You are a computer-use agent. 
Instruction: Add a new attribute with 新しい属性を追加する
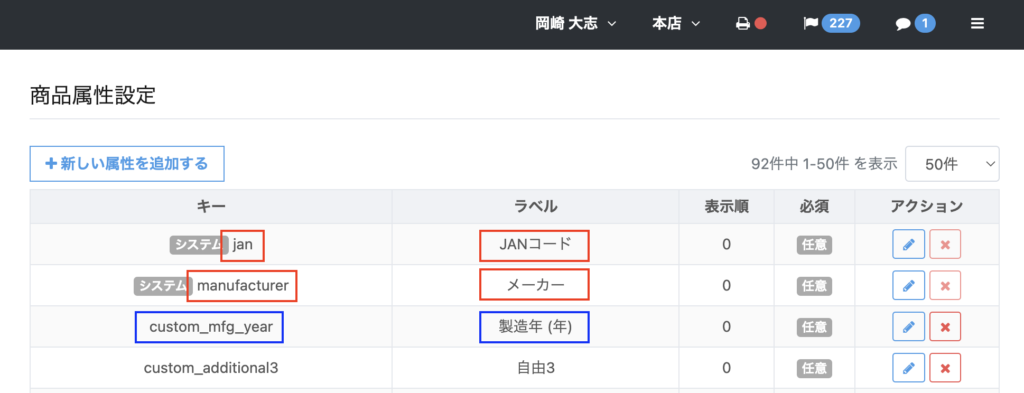point(127,163)
